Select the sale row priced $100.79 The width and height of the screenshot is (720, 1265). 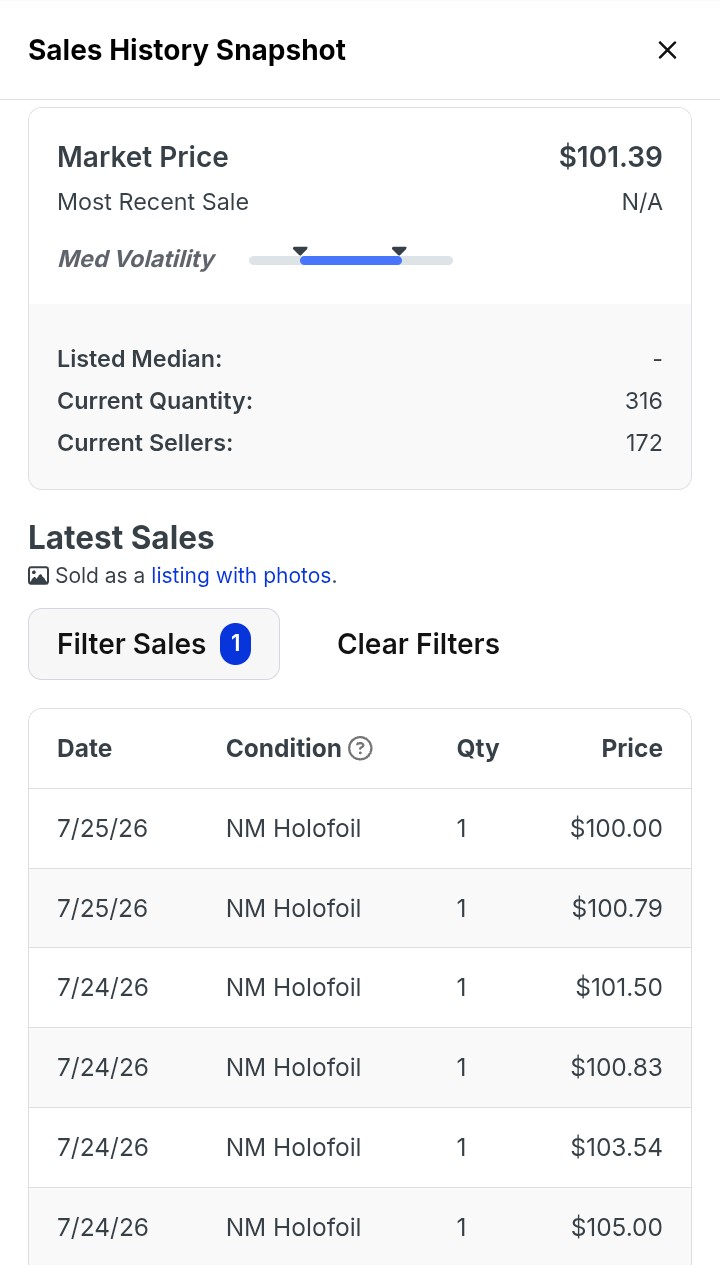pos(360,908)
